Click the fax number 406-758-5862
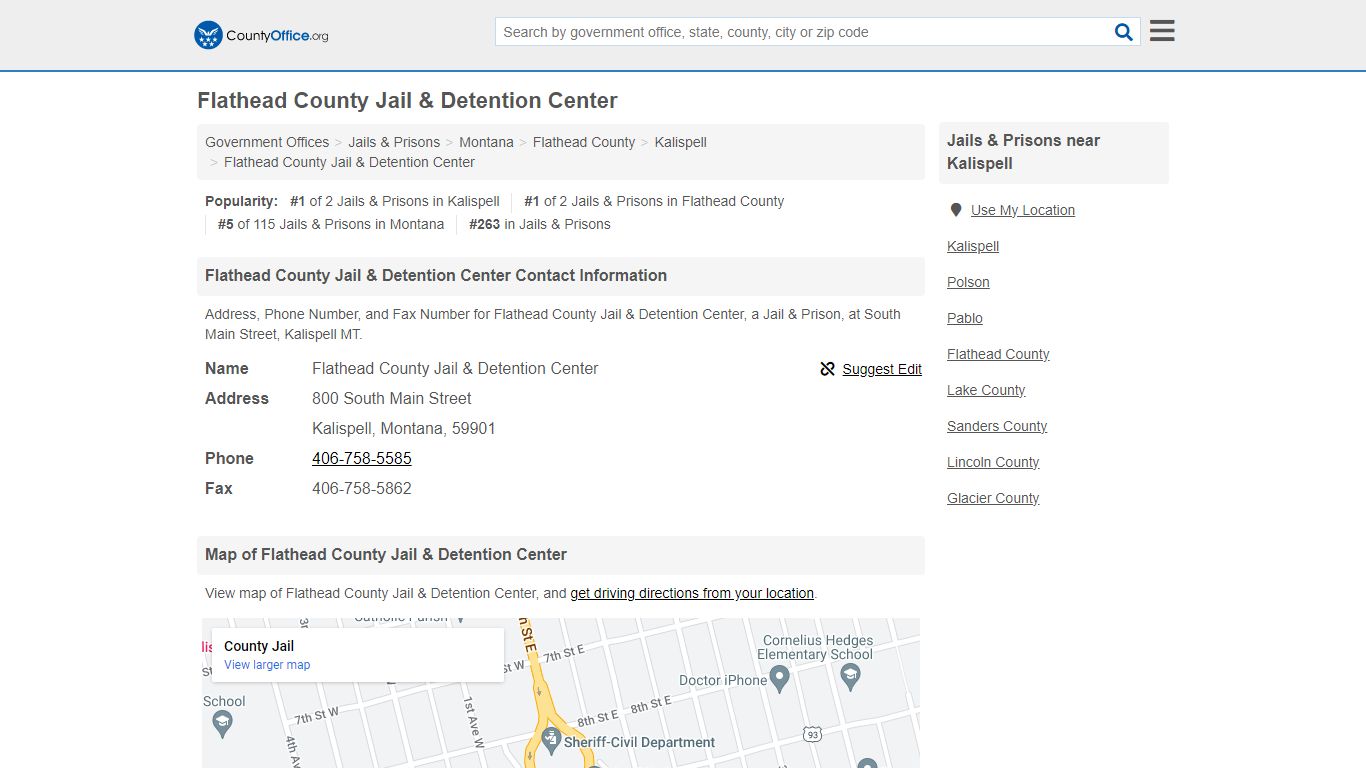This screenshot has height=768, width=1366. (362, 488)
